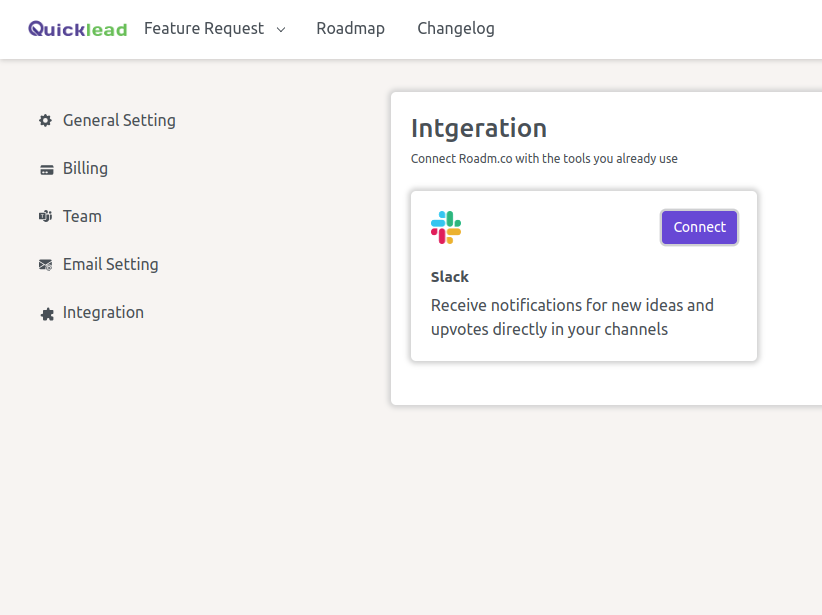
Task: Open the Feature Request menu
Action: (x=204, y=28)
